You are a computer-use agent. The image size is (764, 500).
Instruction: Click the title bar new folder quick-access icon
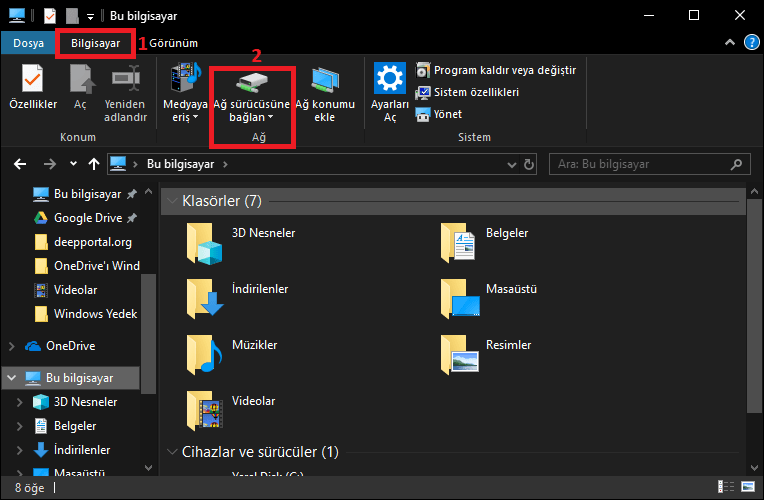72,16
